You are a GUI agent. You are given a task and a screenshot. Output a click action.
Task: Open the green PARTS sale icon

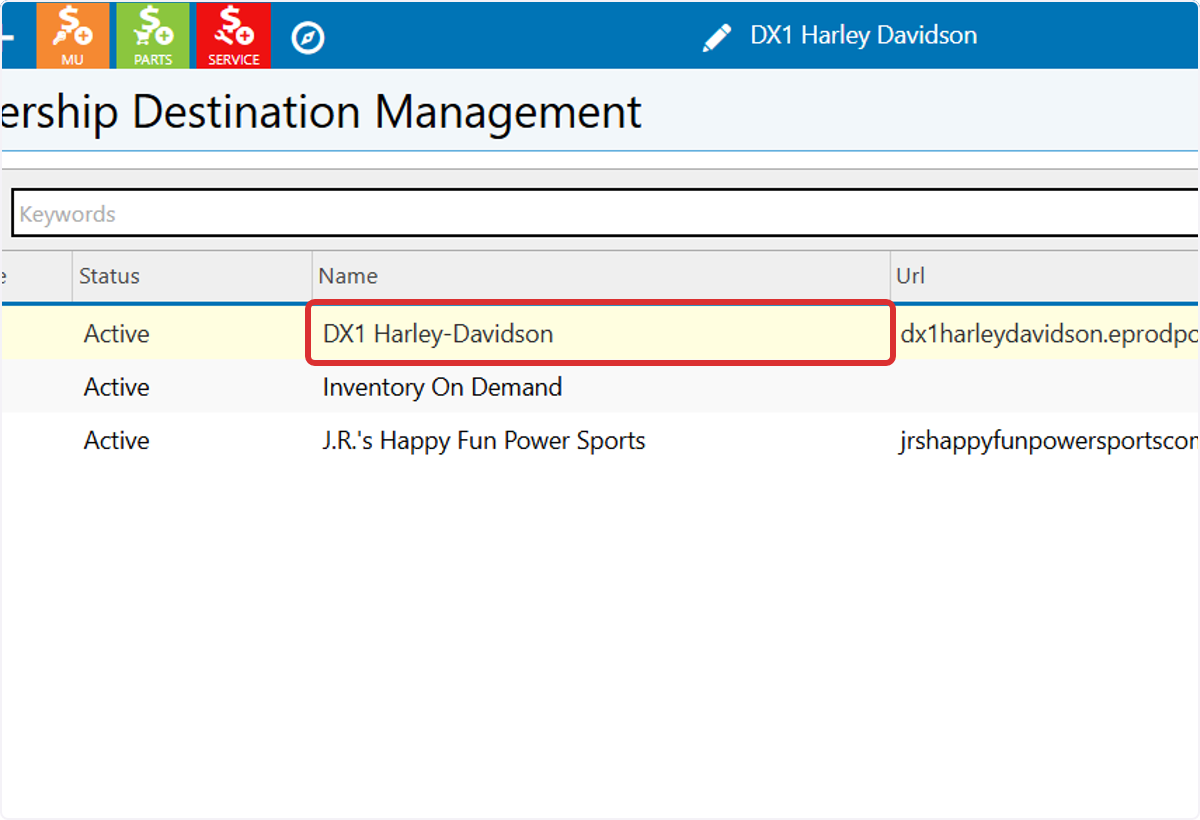click(153, 35)
